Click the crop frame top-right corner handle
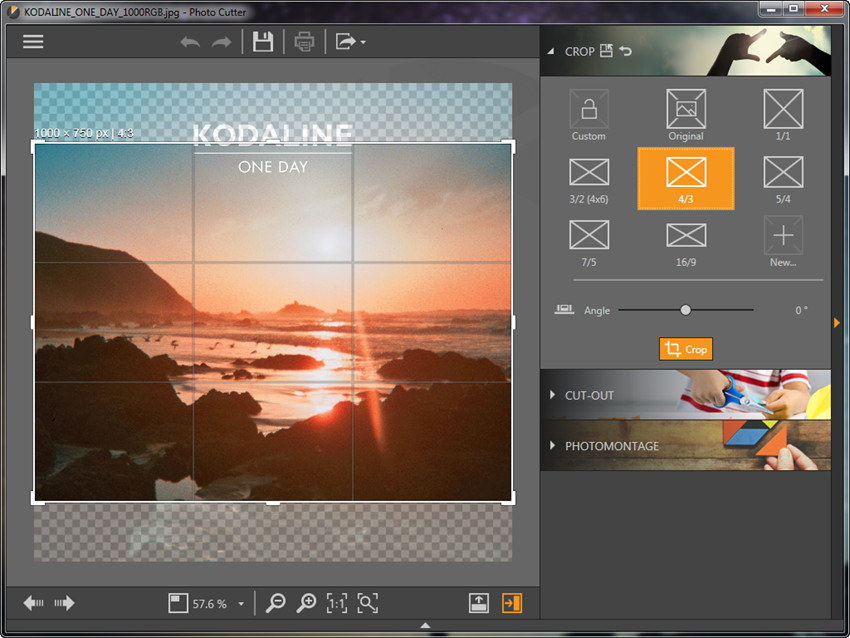This screenshot has height=638, width=850. point(510,145)
